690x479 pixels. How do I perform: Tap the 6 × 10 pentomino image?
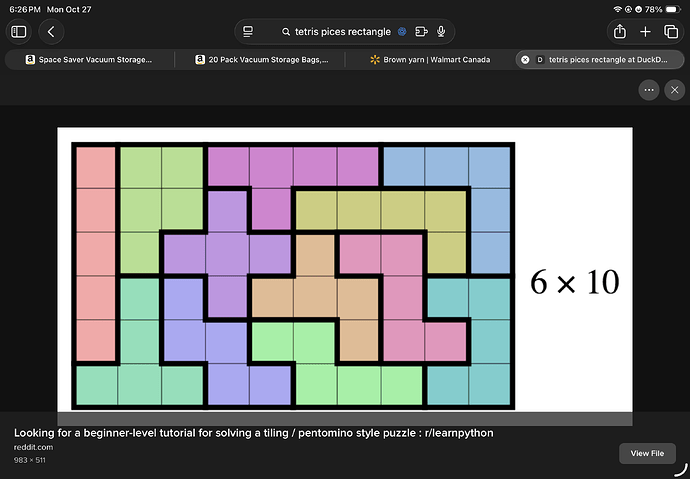tap(344, 269)
